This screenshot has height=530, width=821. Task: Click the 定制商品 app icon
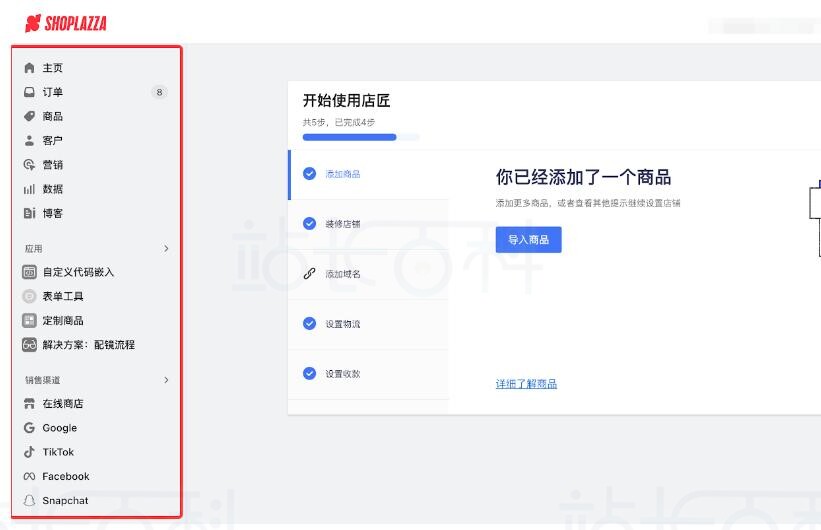[29, 321]
